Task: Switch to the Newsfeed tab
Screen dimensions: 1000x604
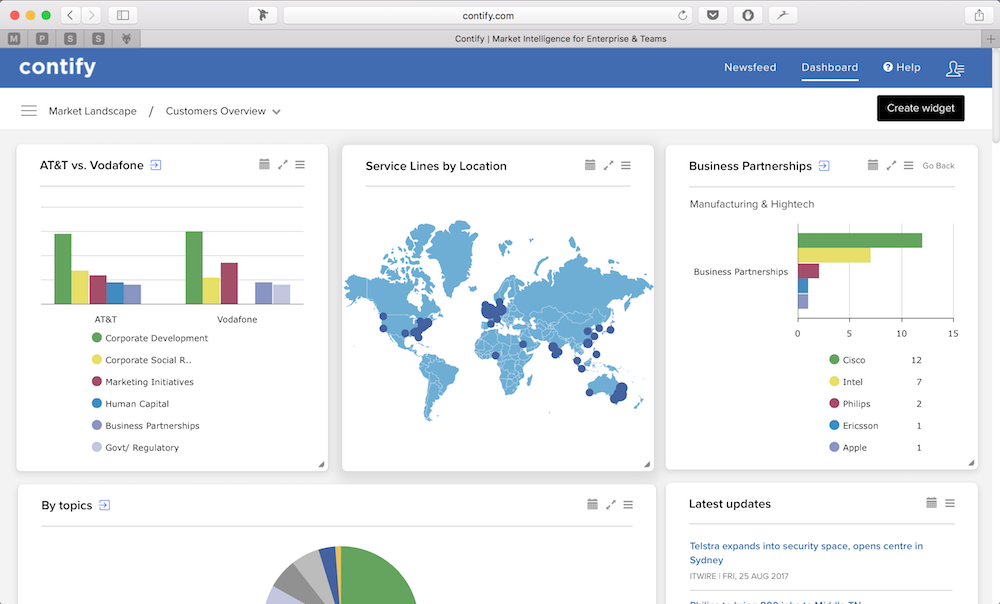Action: click(750, 67)
